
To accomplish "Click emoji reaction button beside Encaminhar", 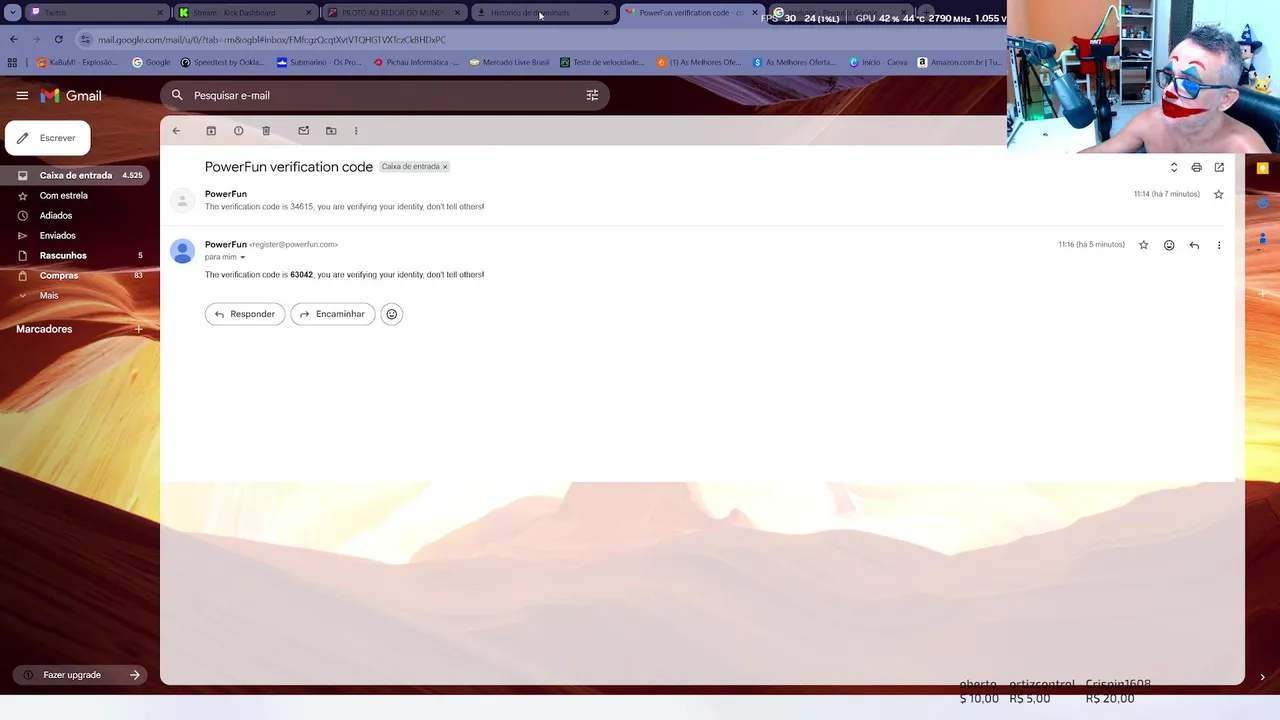I will click(392, 314).
